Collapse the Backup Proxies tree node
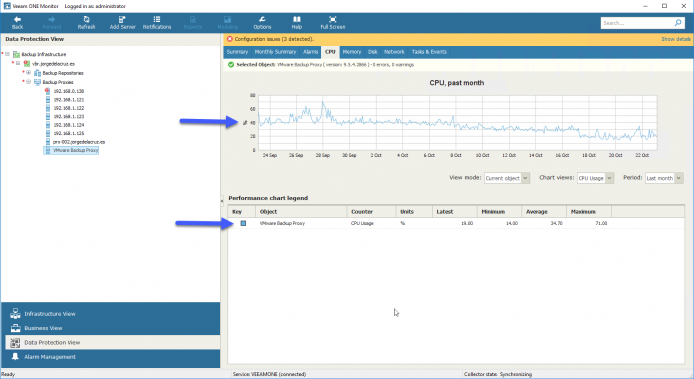Viewport: 694px width, 379px height. click(x=28, y=82)
